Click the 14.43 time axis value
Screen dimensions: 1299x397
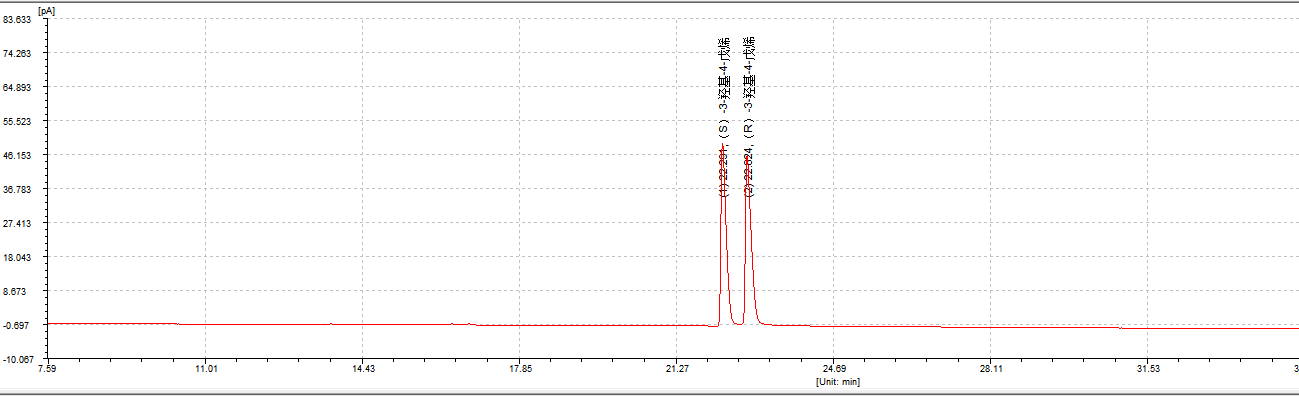click(362, 370)
